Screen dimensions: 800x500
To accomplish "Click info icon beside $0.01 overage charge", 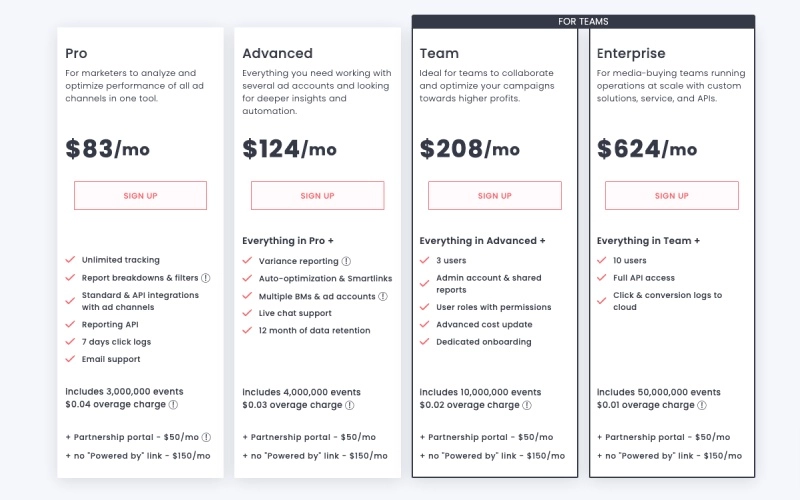I will point(702,405).
